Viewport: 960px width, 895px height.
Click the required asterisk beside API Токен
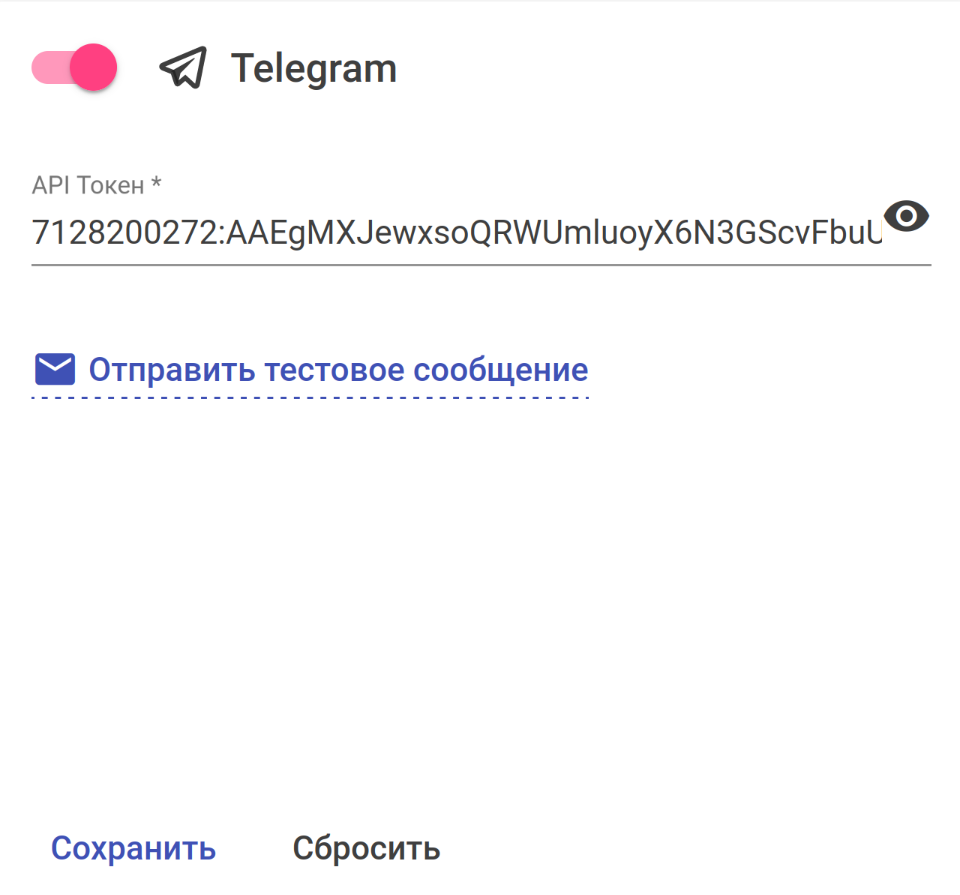155,184
